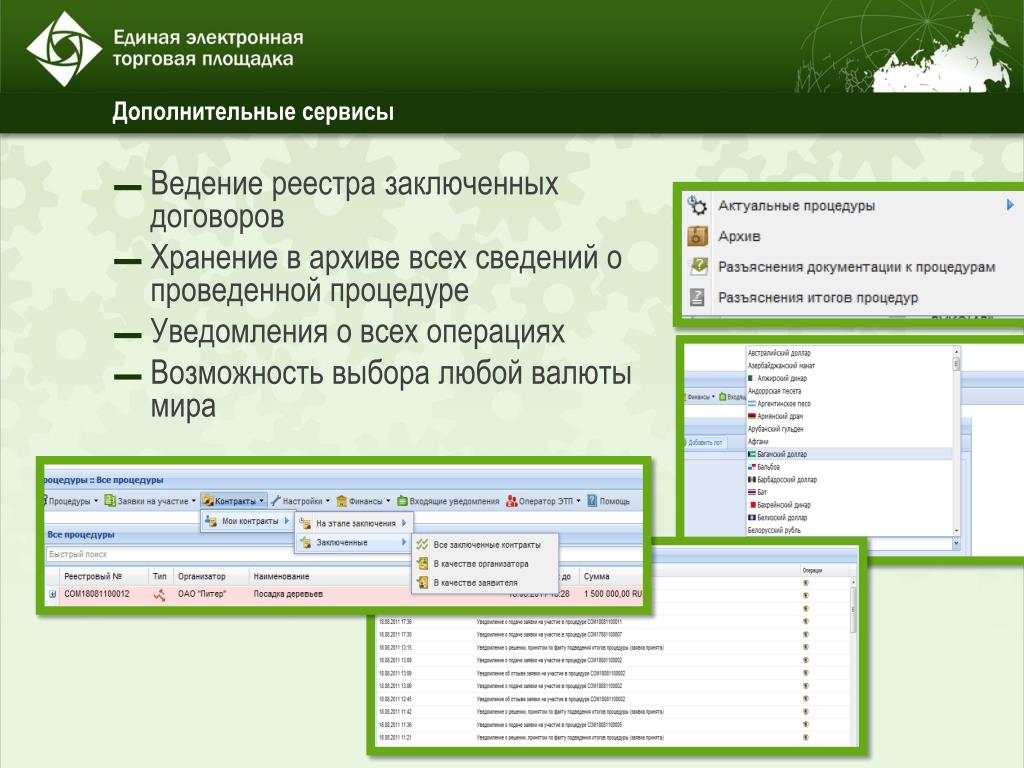Viewport: 1024px width, 768px height.
Task: Click operation icon for the 12:45 notification
Action: [x=805, y=699]
